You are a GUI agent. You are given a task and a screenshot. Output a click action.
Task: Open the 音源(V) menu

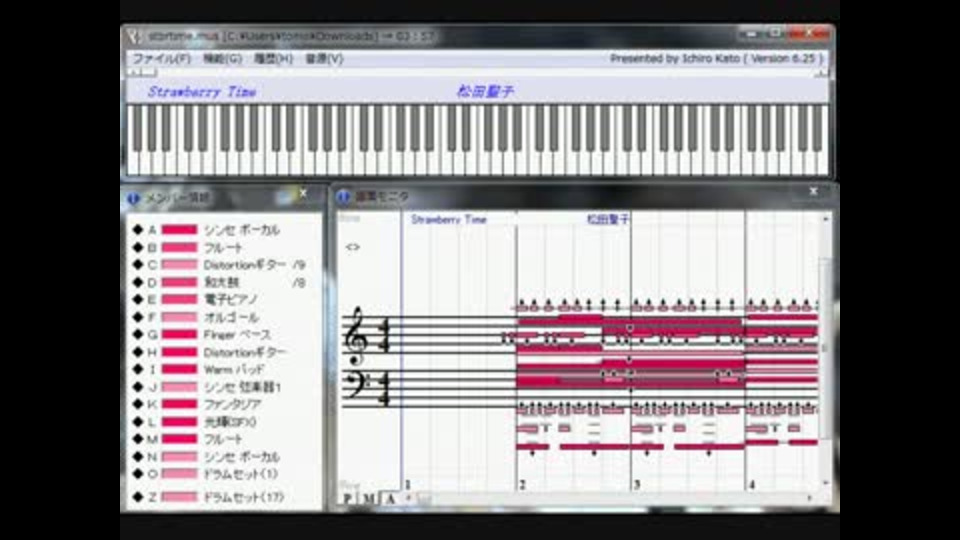[x=324, y=59]
